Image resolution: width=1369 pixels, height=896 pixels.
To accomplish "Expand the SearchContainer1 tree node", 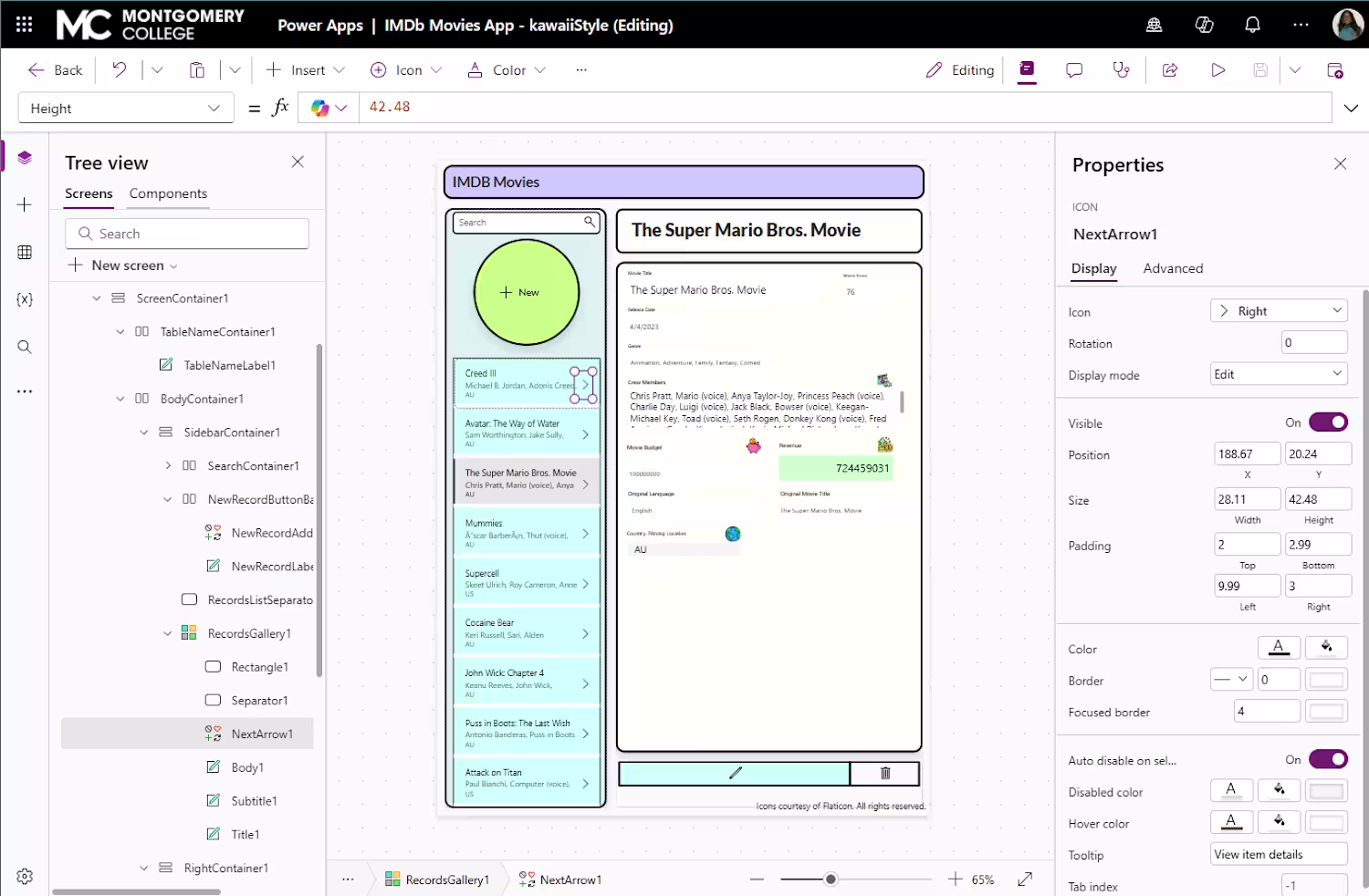I will point(167,465).
